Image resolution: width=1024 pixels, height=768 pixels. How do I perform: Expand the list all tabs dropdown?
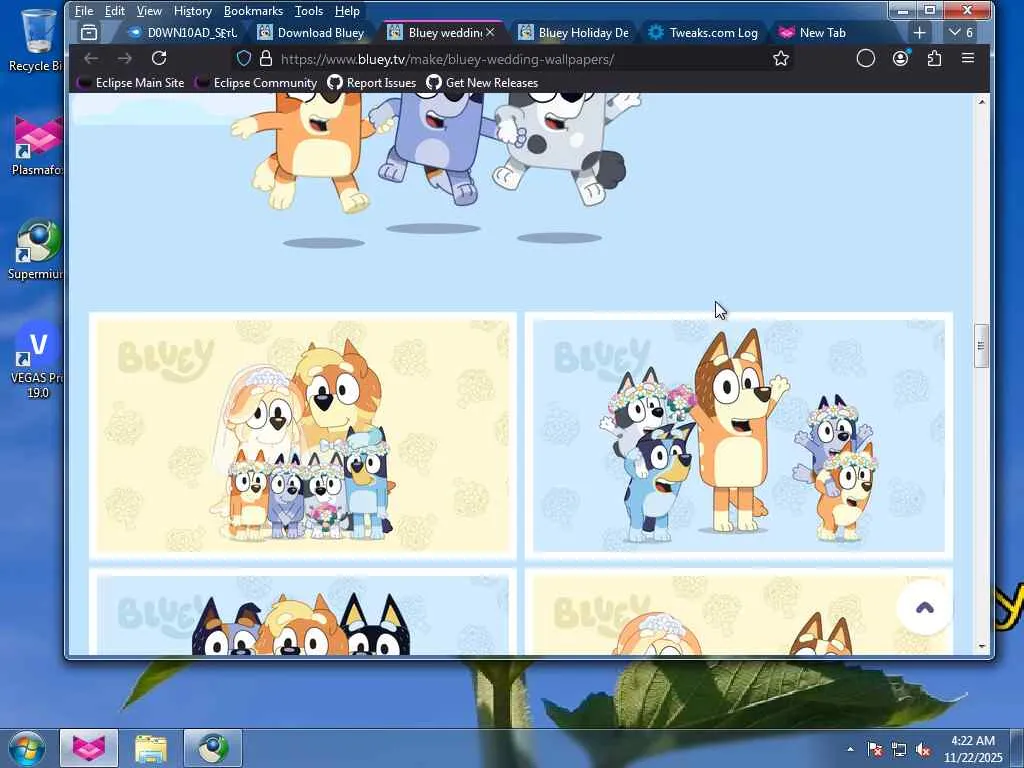click(961, 33)
